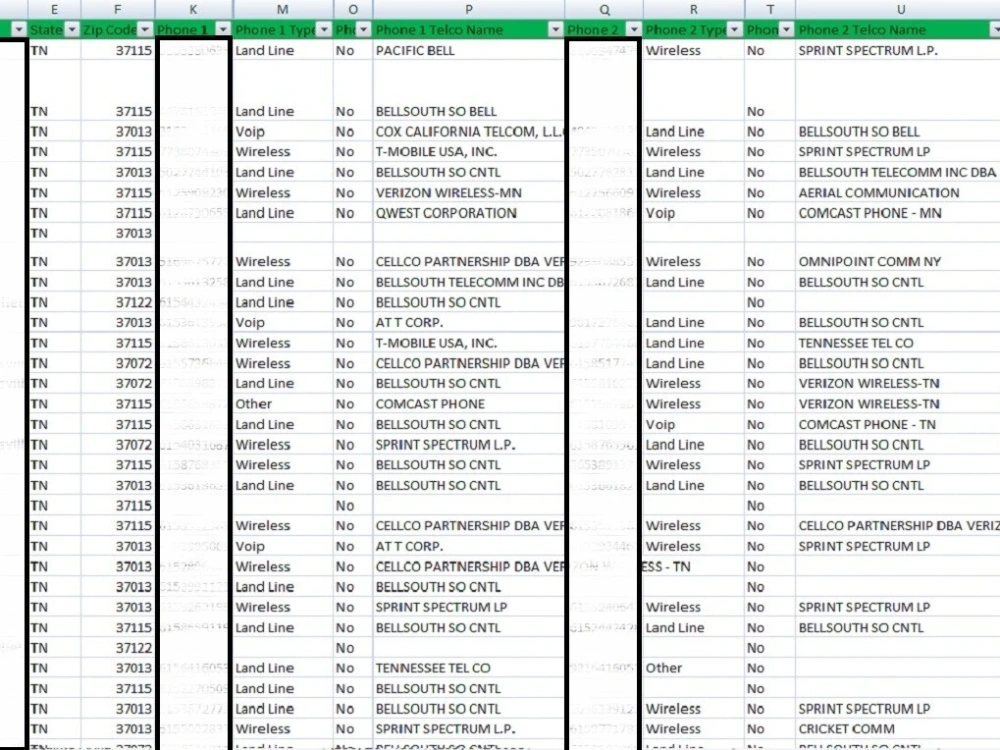Select 'TN' state cell in the PACIFIC BELL row

54,50
